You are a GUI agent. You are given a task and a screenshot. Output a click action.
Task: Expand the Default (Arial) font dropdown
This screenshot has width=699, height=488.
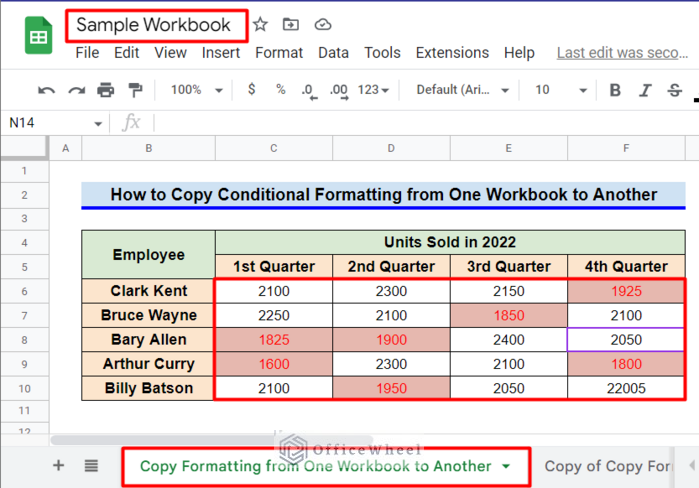point(464,90)
